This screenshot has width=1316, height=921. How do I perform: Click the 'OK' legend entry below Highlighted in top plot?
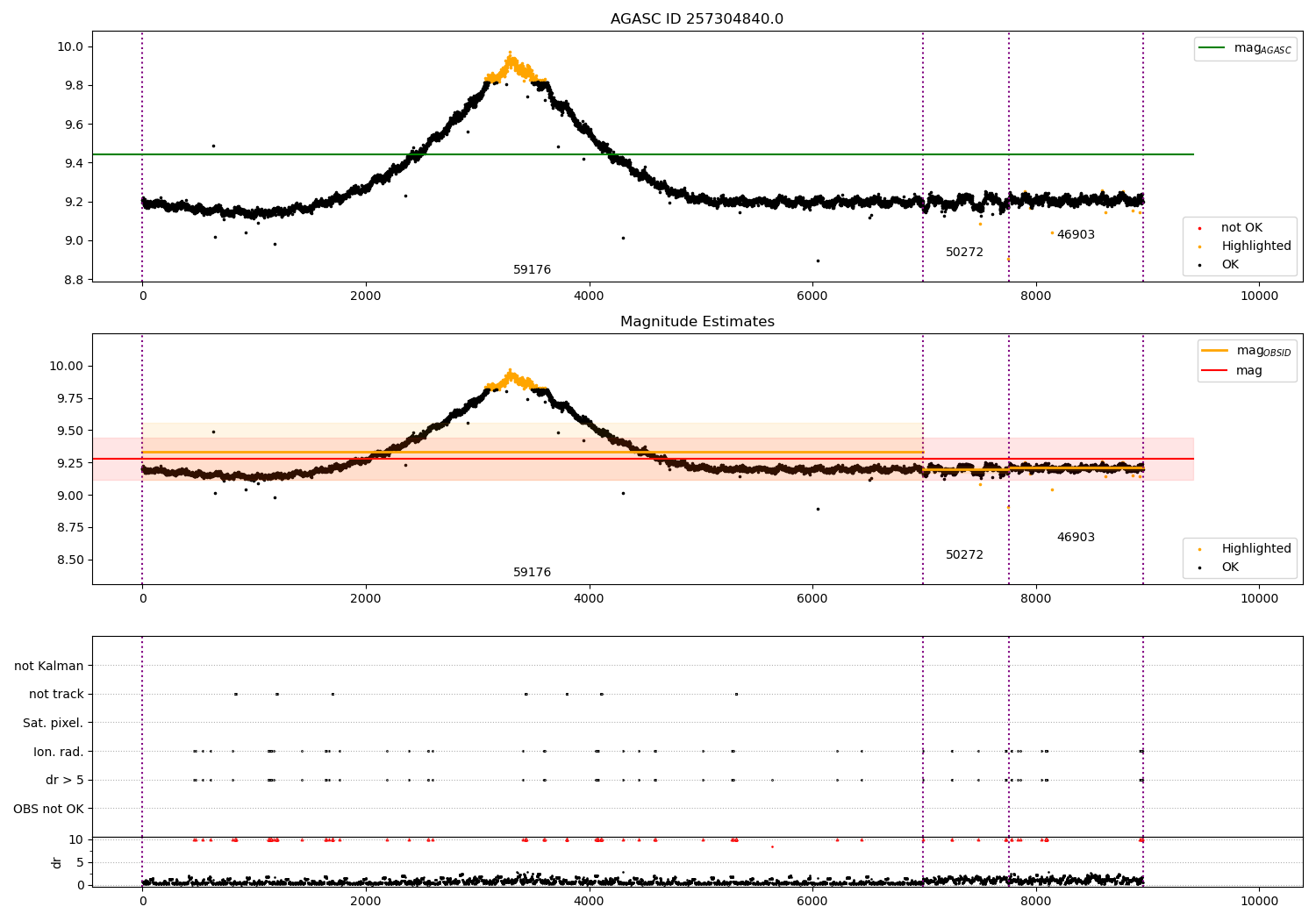pyautogui.click(x=1230, y=265)
